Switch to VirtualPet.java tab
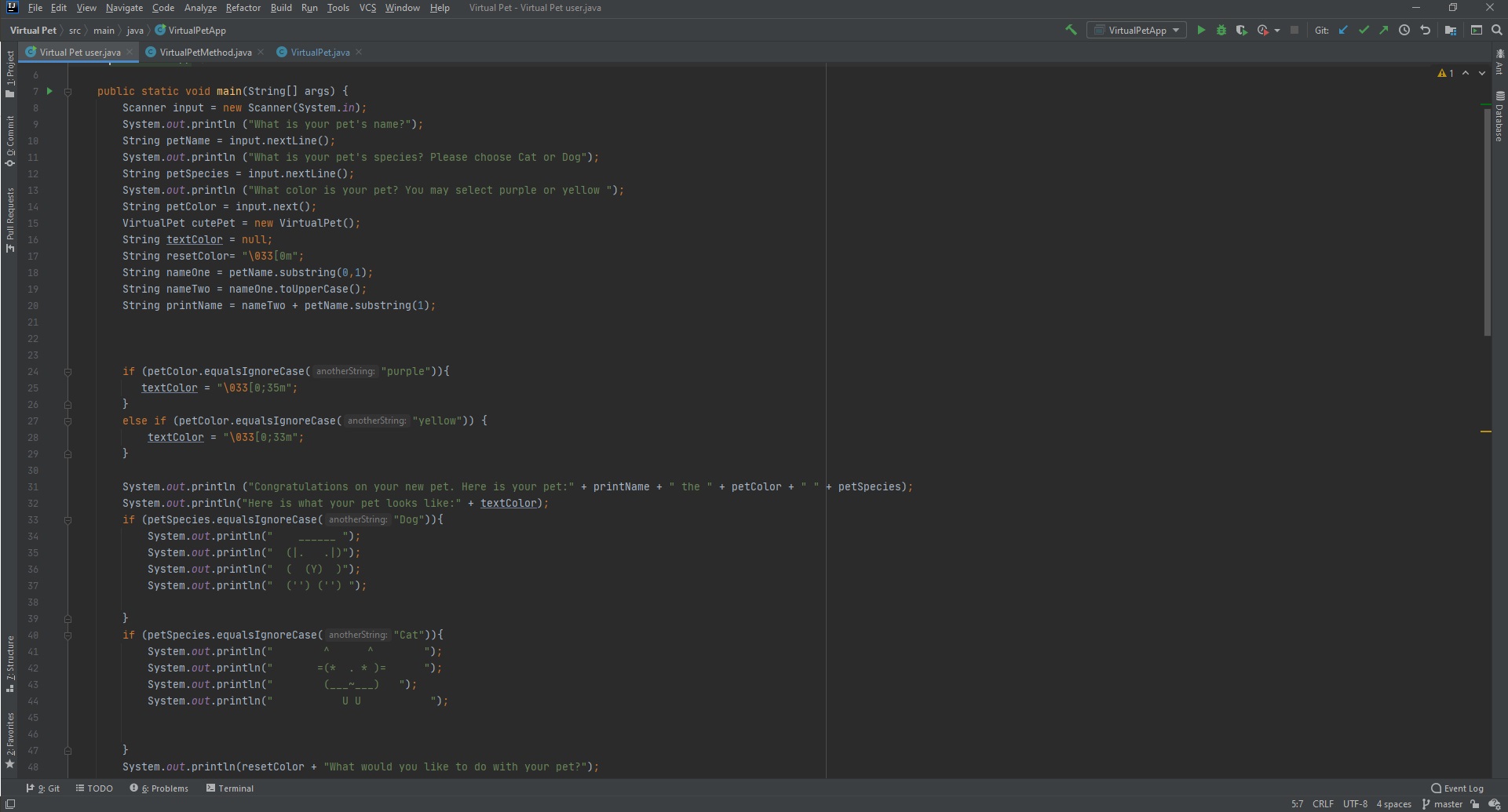The width and height of the screenshot is (1508, 812). point(319,52)
